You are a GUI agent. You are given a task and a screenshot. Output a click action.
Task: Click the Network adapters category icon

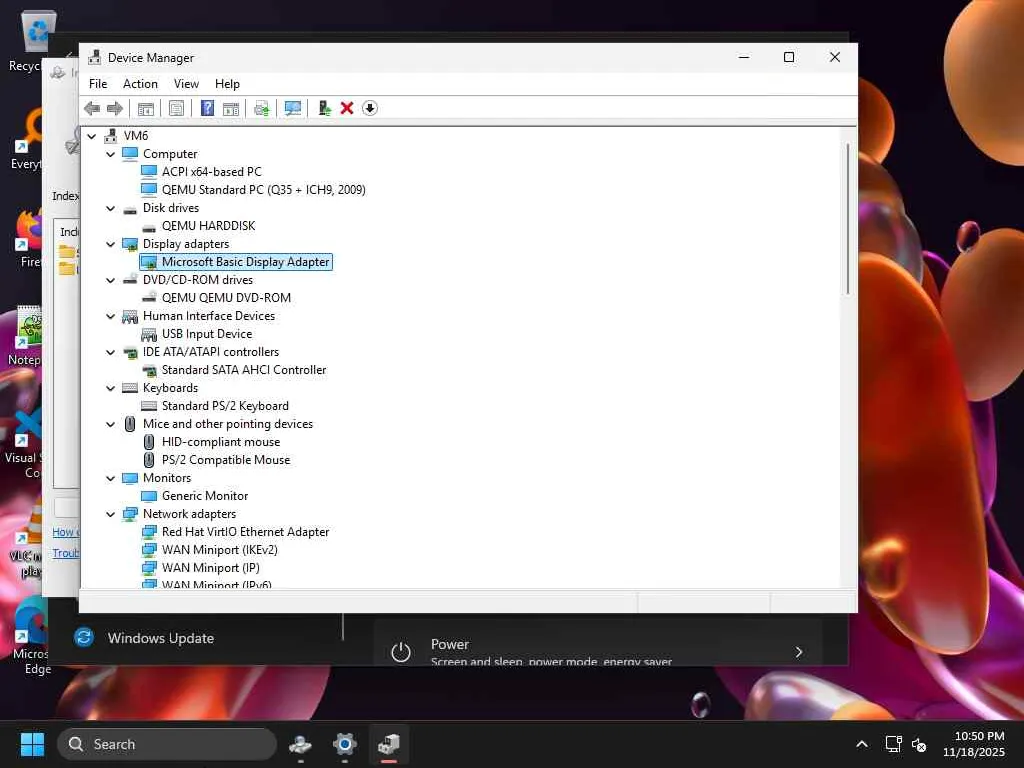pyautogui.click(x=130, y=514)
